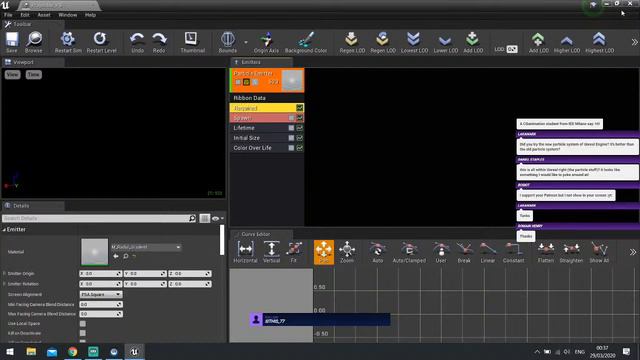
Task: Set curve interpolation to Constant
Action: pyautogui.click(x=513, y=252)
